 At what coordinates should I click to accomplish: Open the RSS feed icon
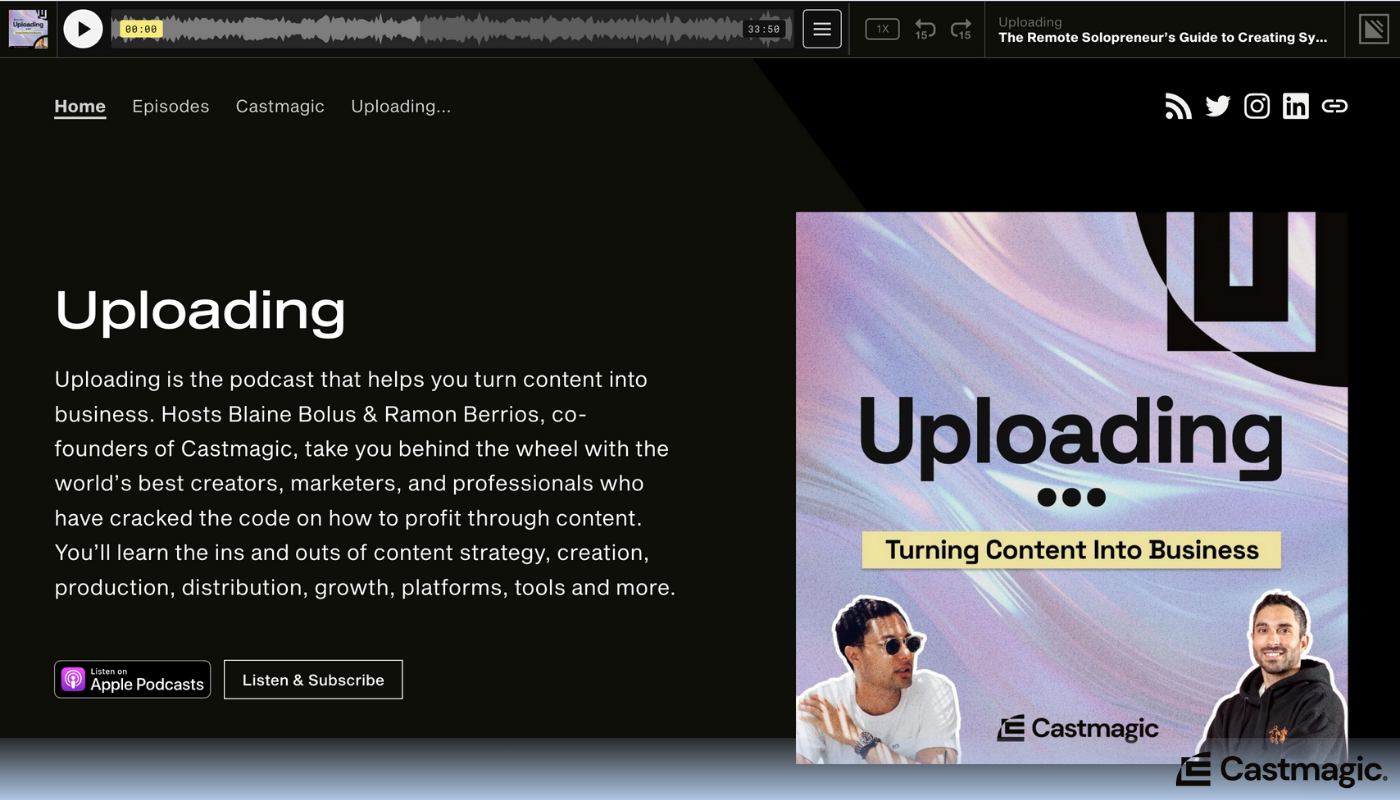1178,106
